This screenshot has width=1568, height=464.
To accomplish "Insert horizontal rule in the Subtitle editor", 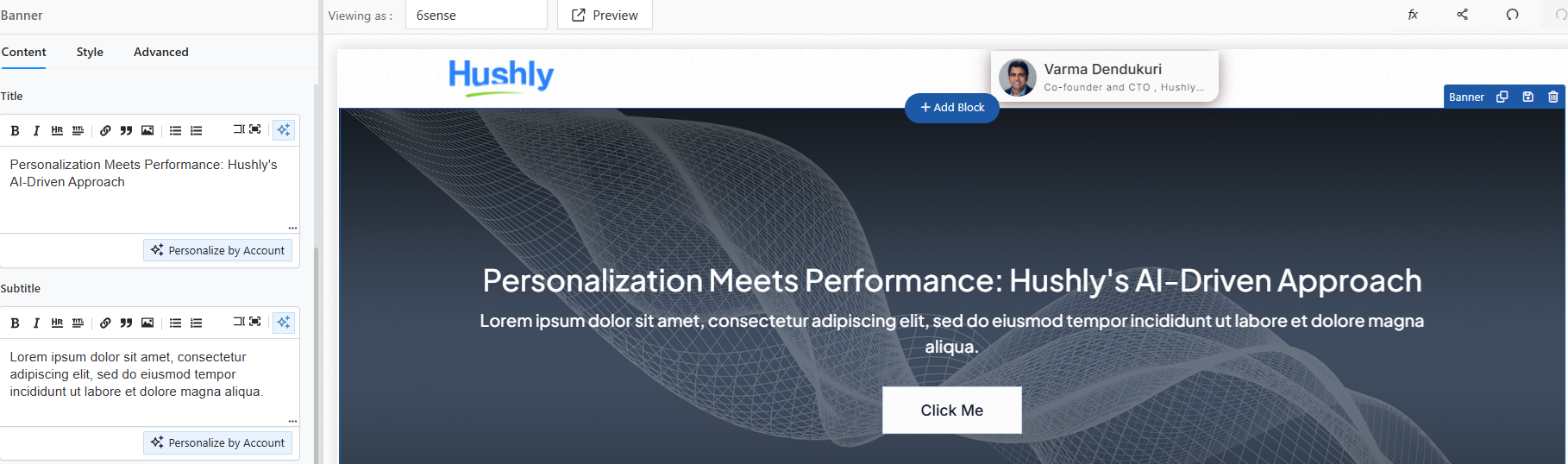I will coord(57,323).
